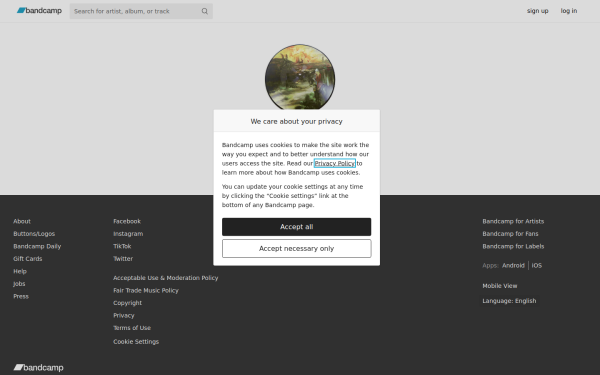
Task: Click the Accept all button
Action: tap(297, 227)
